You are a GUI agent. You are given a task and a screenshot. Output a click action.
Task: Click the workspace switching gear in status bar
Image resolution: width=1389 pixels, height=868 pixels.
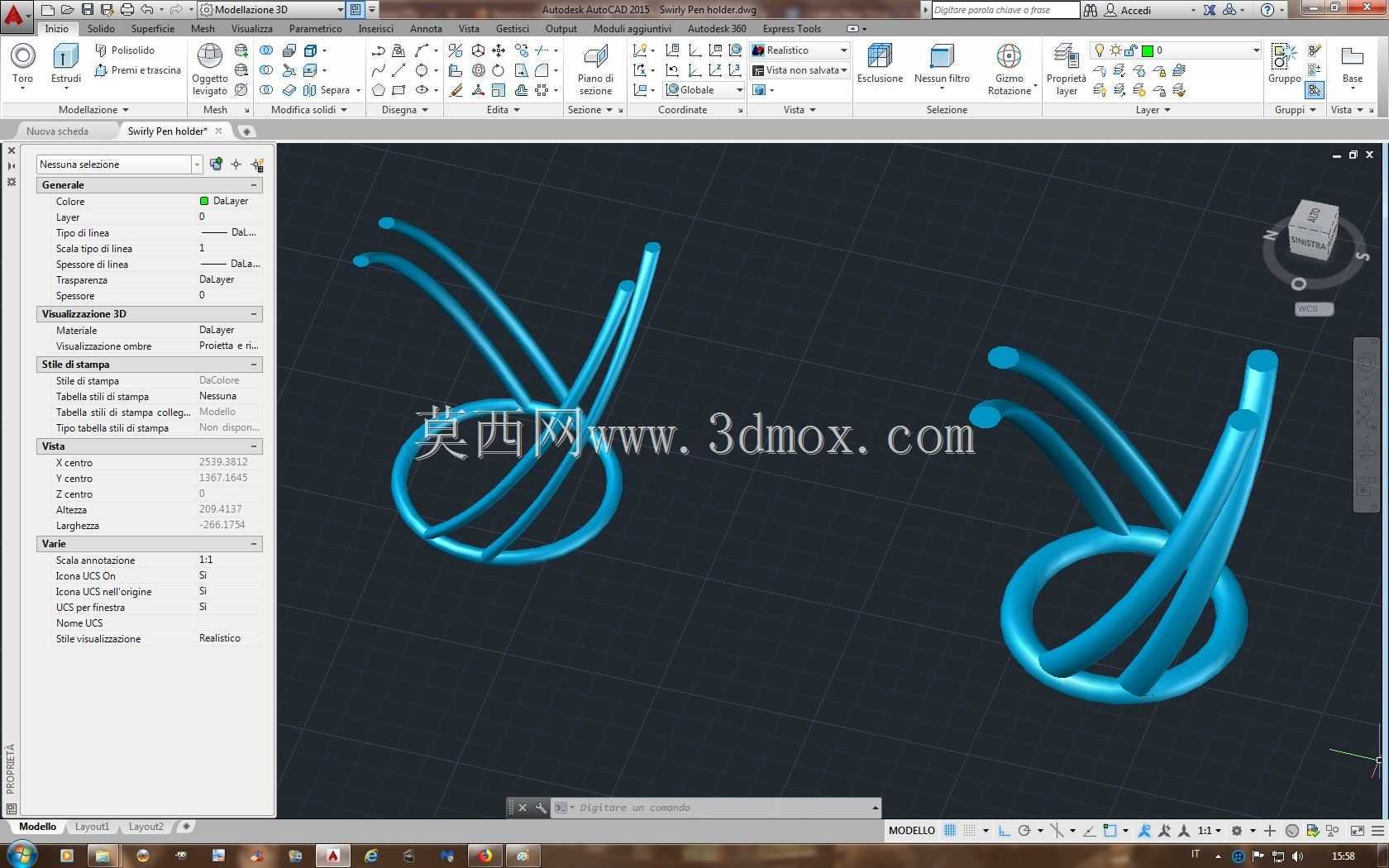pos(1237,831)
